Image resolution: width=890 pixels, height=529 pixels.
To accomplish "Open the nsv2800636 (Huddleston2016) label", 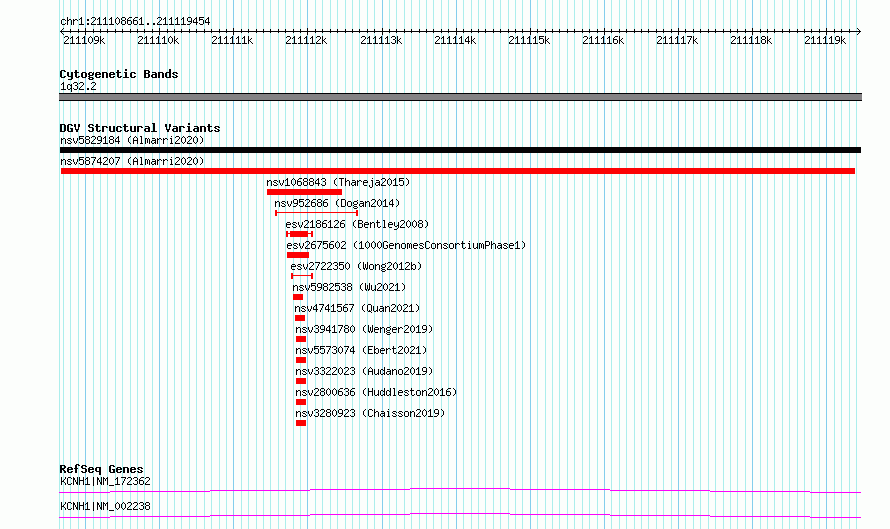I will coord(376,392).
